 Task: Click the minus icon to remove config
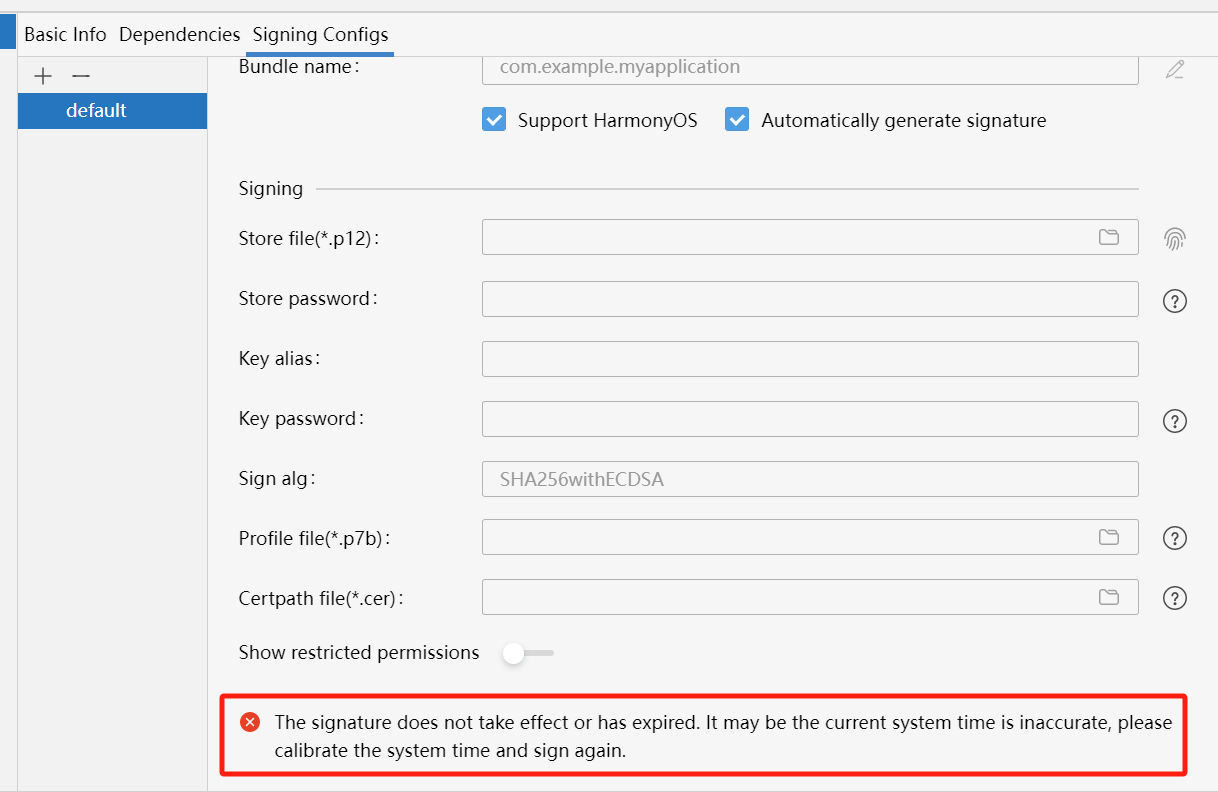[x=81, y=76]
